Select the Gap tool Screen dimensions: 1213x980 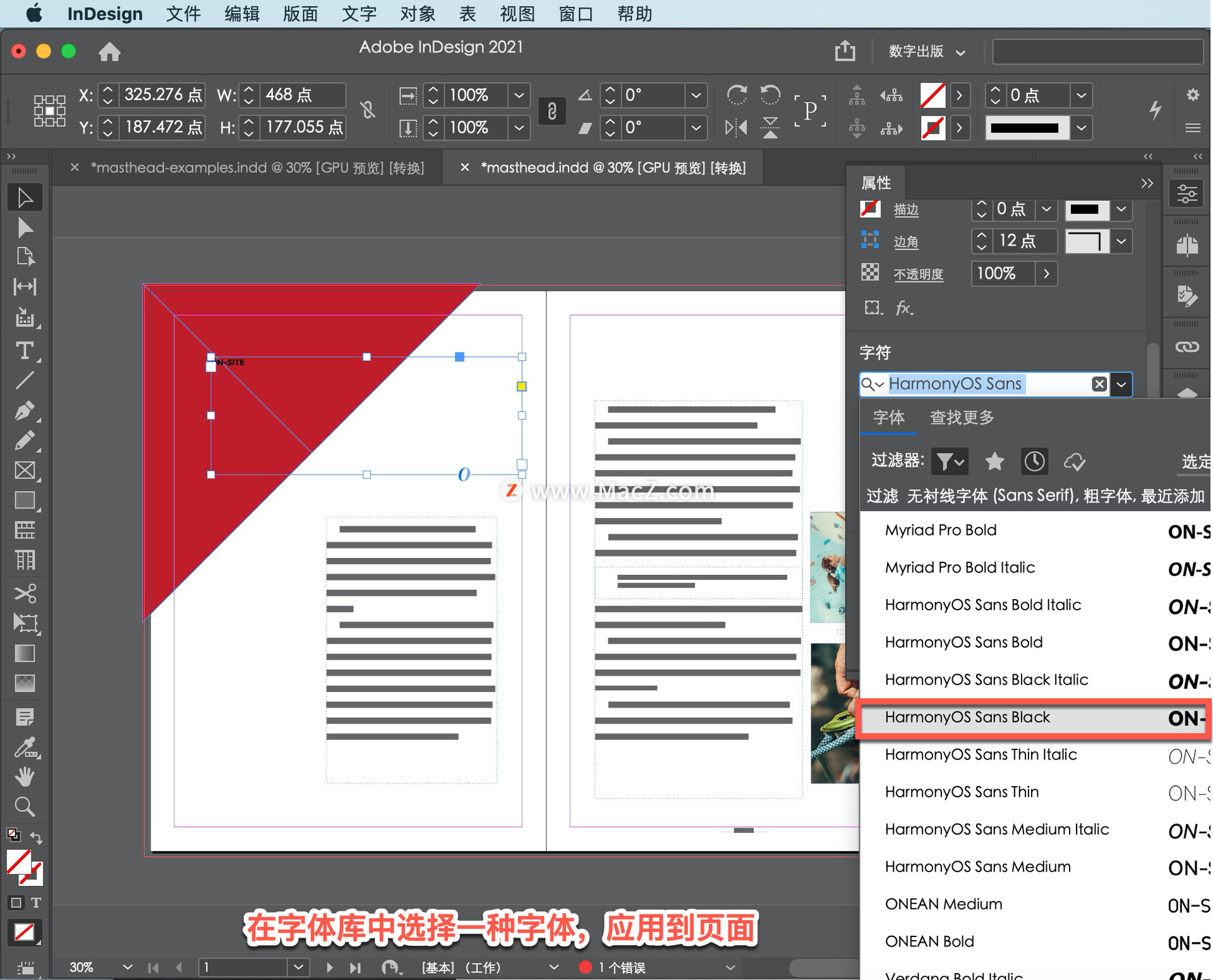coord(25,287)
